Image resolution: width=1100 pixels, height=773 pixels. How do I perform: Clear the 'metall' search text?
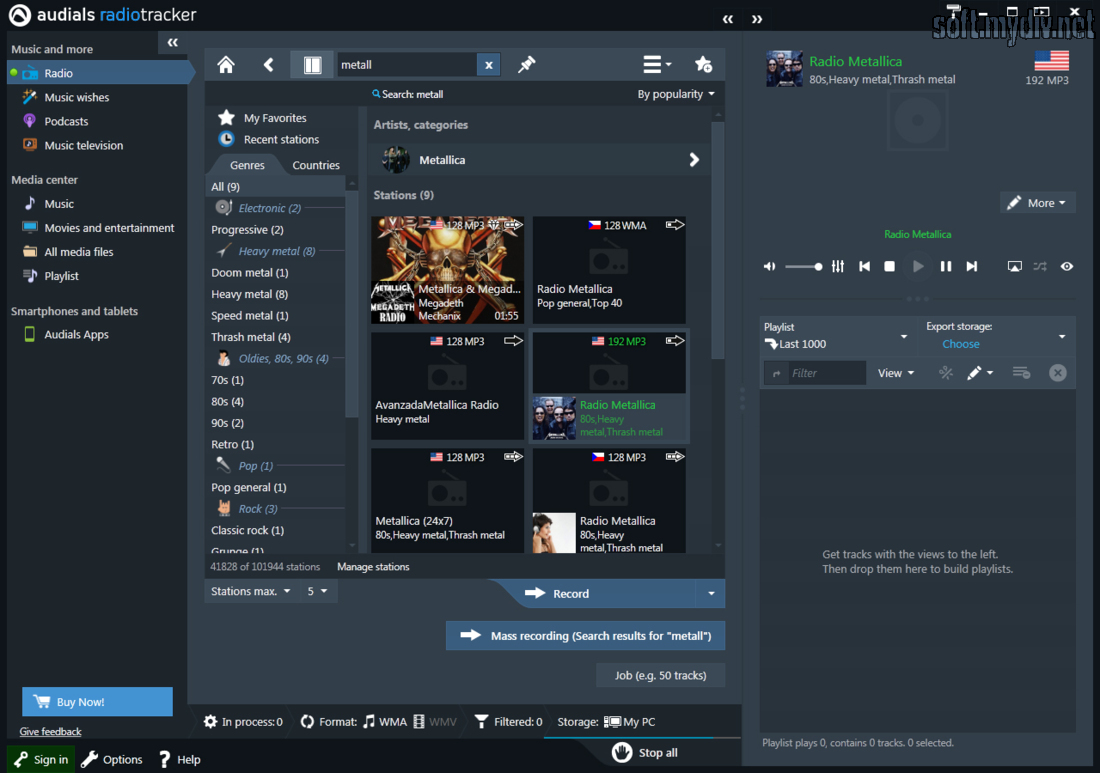488,65
